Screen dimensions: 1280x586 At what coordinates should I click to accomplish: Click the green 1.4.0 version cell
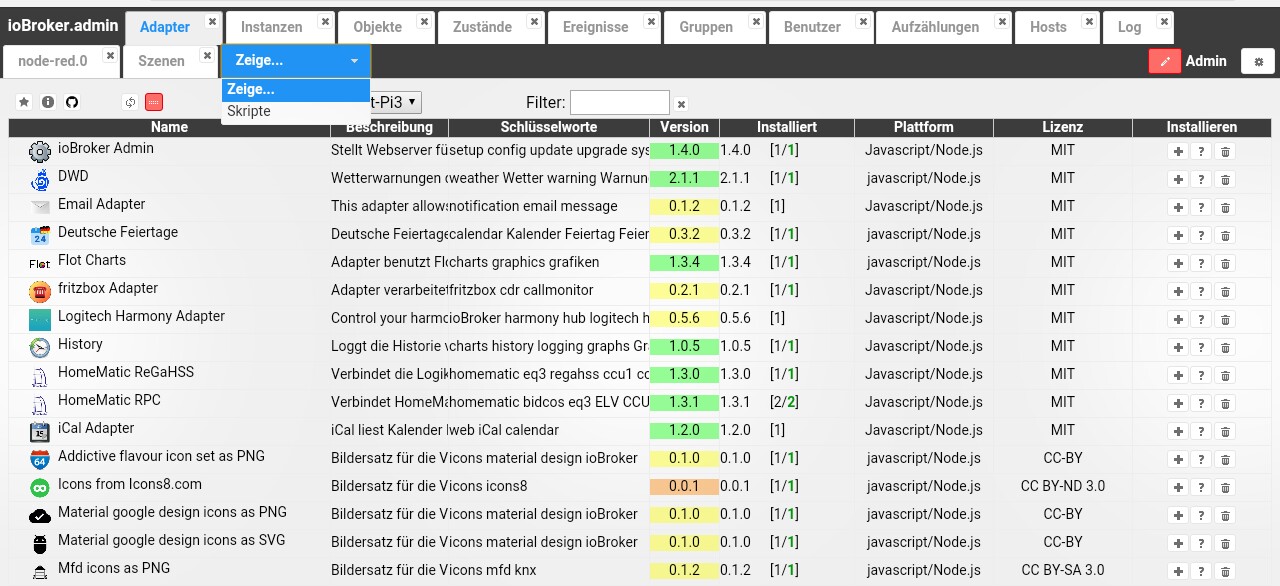coord(685,151)
